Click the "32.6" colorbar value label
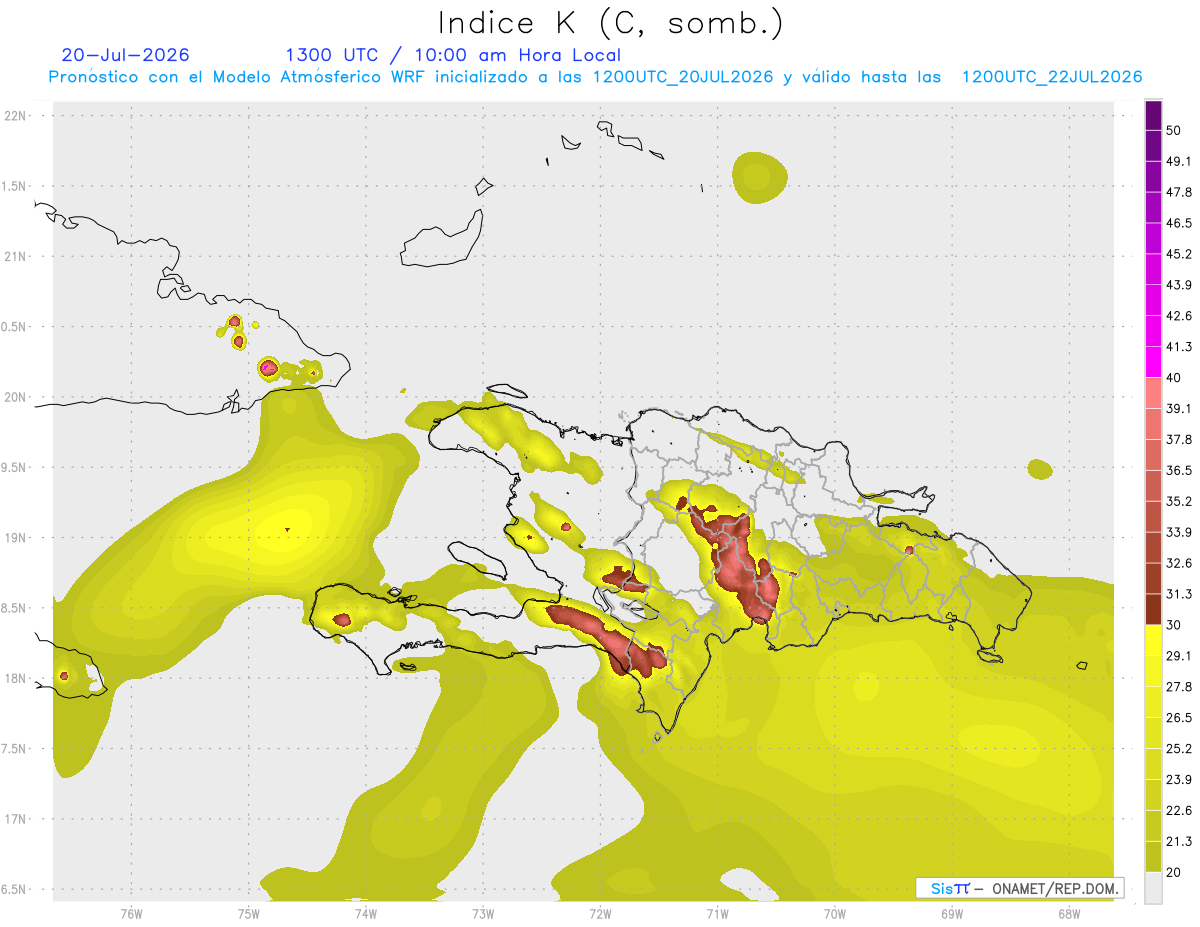The width and height of the screenshot is (1200, 927). (x=1179, y=563)
